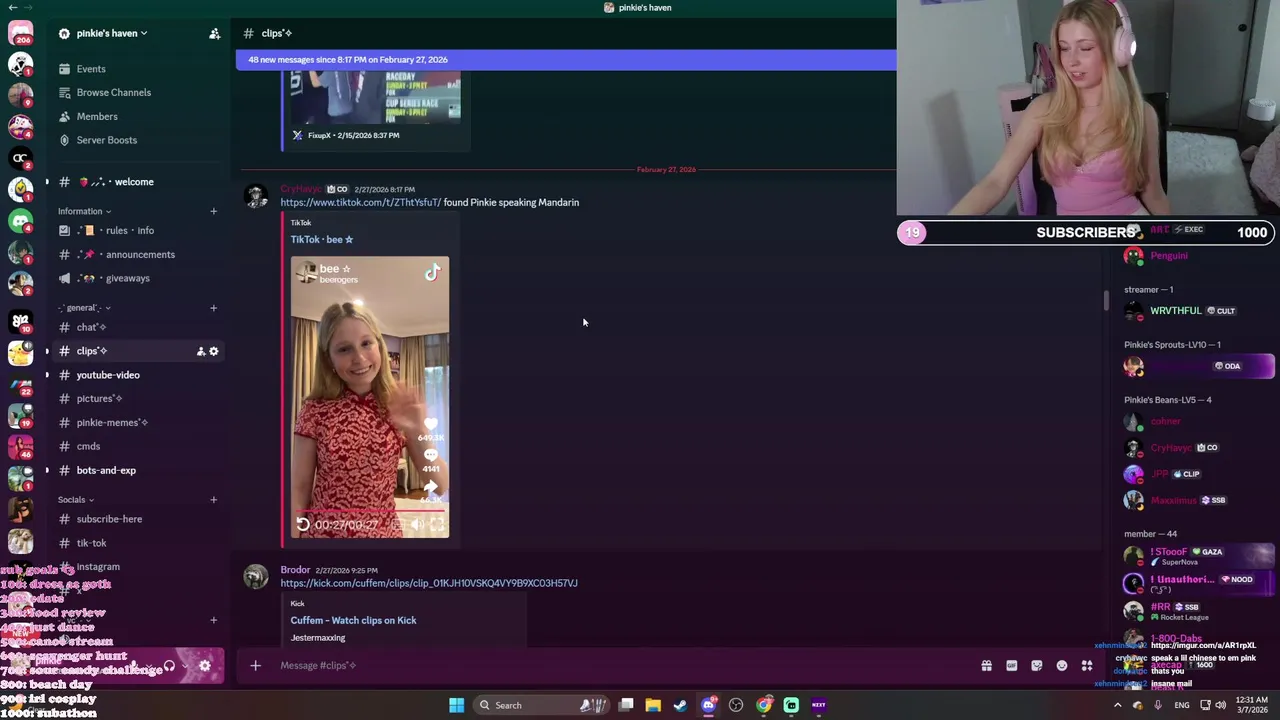Enter fullscreen on TikTok video

(437, 525)
